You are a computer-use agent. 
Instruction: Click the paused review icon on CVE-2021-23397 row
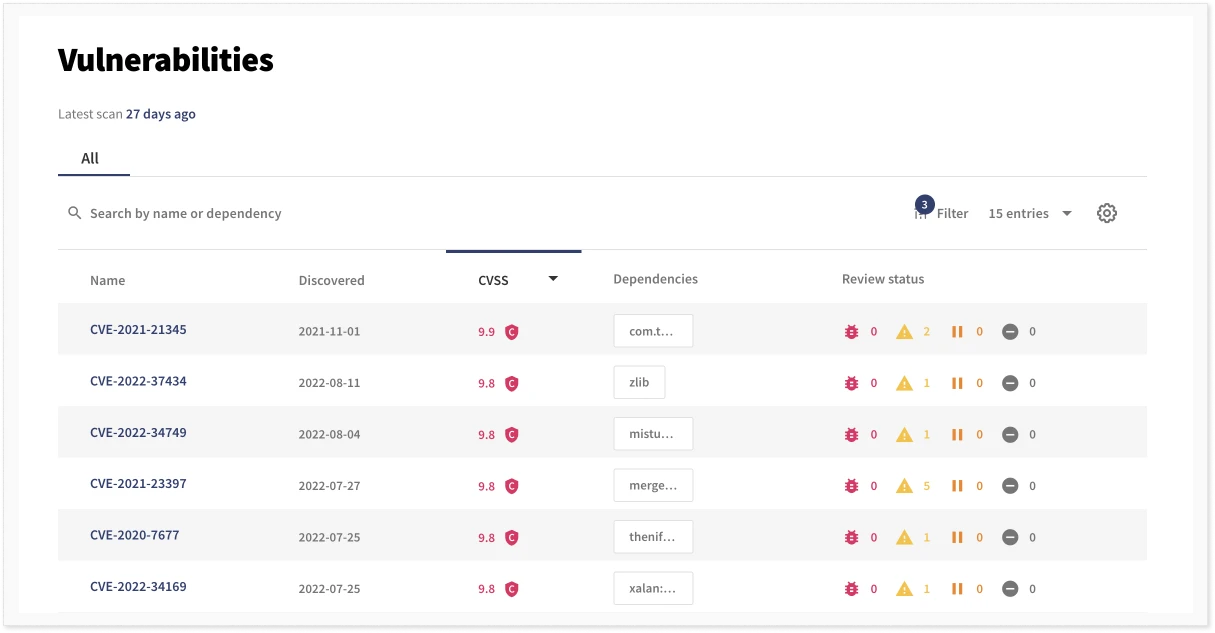point(959,486)
